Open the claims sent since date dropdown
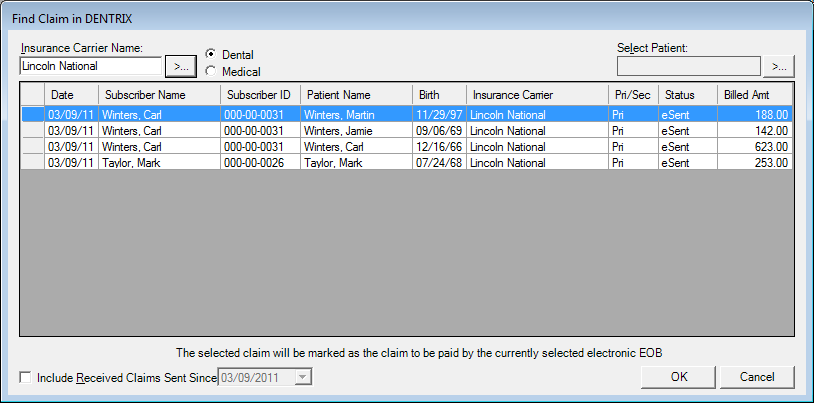This screenshot has height=403, width=814. [305, 377]
